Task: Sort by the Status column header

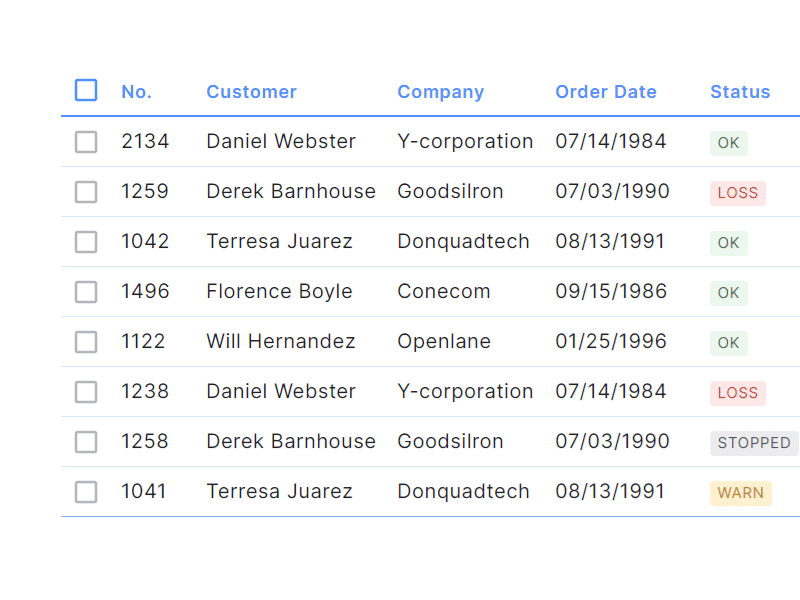Action: pyautogui.click(x=740, y=92)
